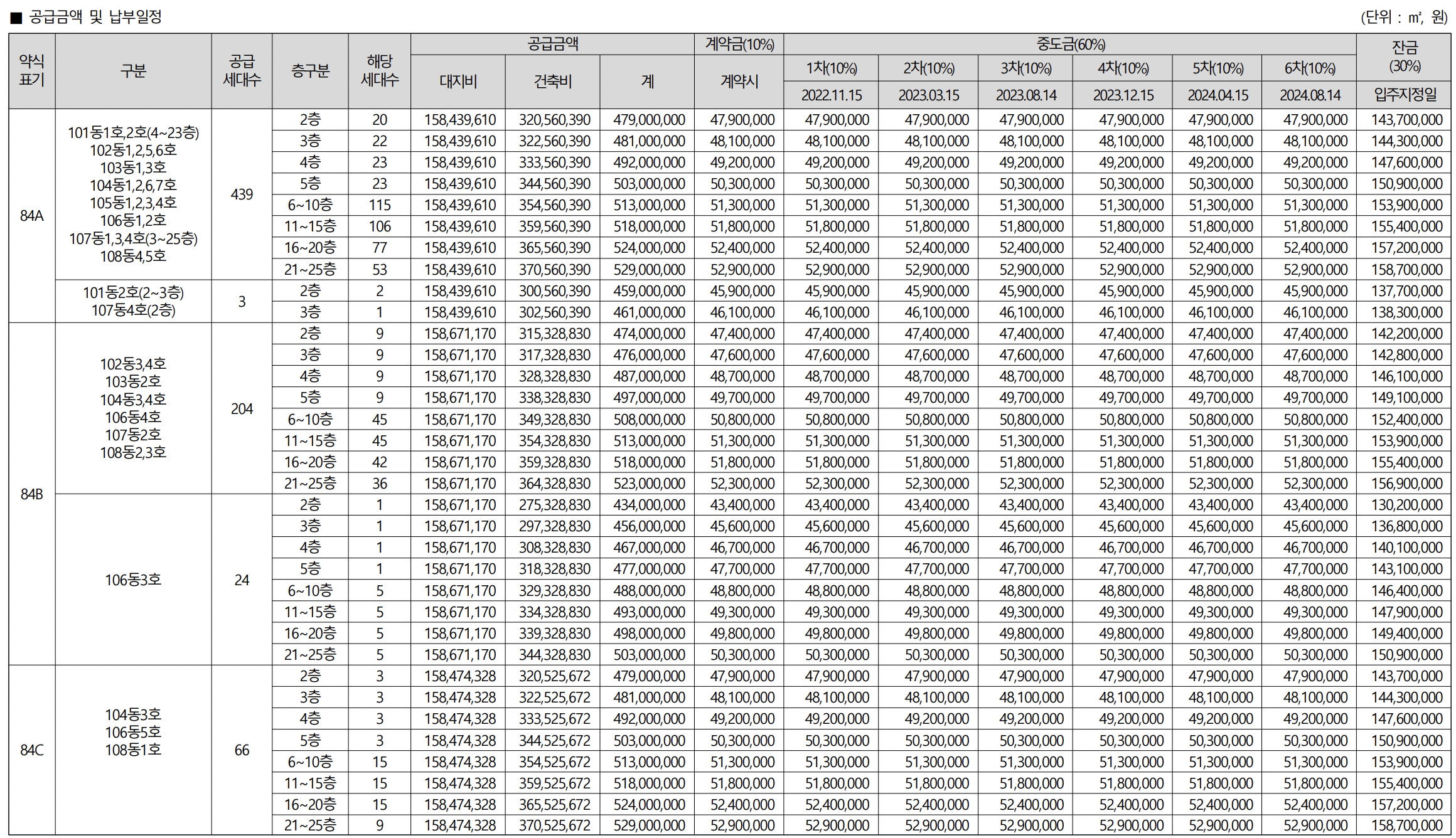This screenshot has width=1456, height=838.
Task: Click supply count '439'
Action: pyautogui.click(x=242, y=194)
